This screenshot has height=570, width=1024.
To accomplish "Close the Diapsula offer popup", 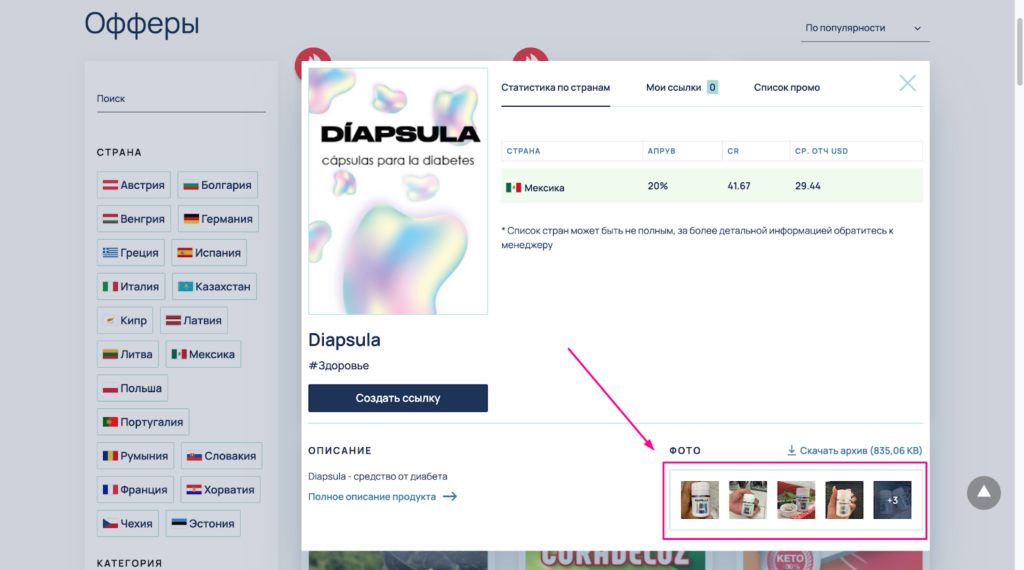I will point(907,83).
